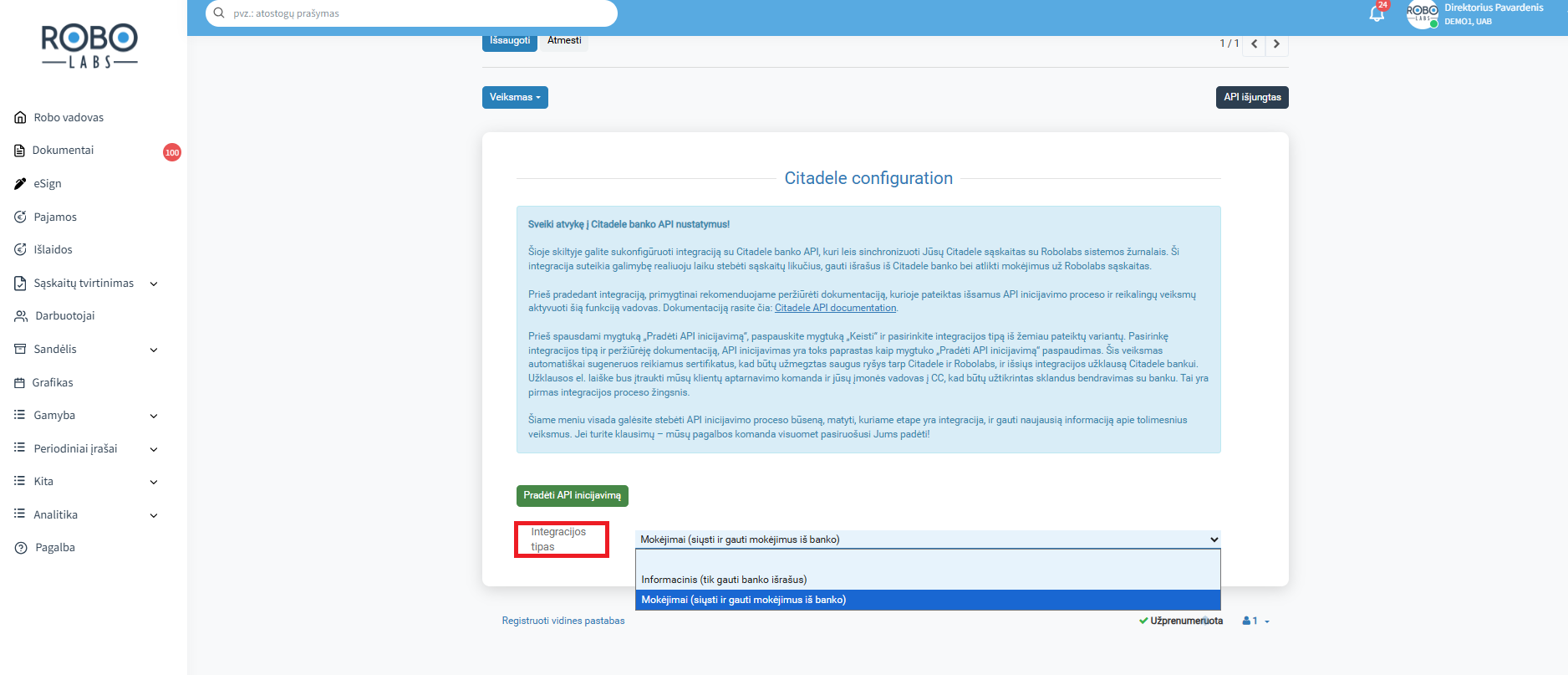Expand the Kita submenu chevron
This screenshot has width=1568, height=675.
tap(154, 482)
